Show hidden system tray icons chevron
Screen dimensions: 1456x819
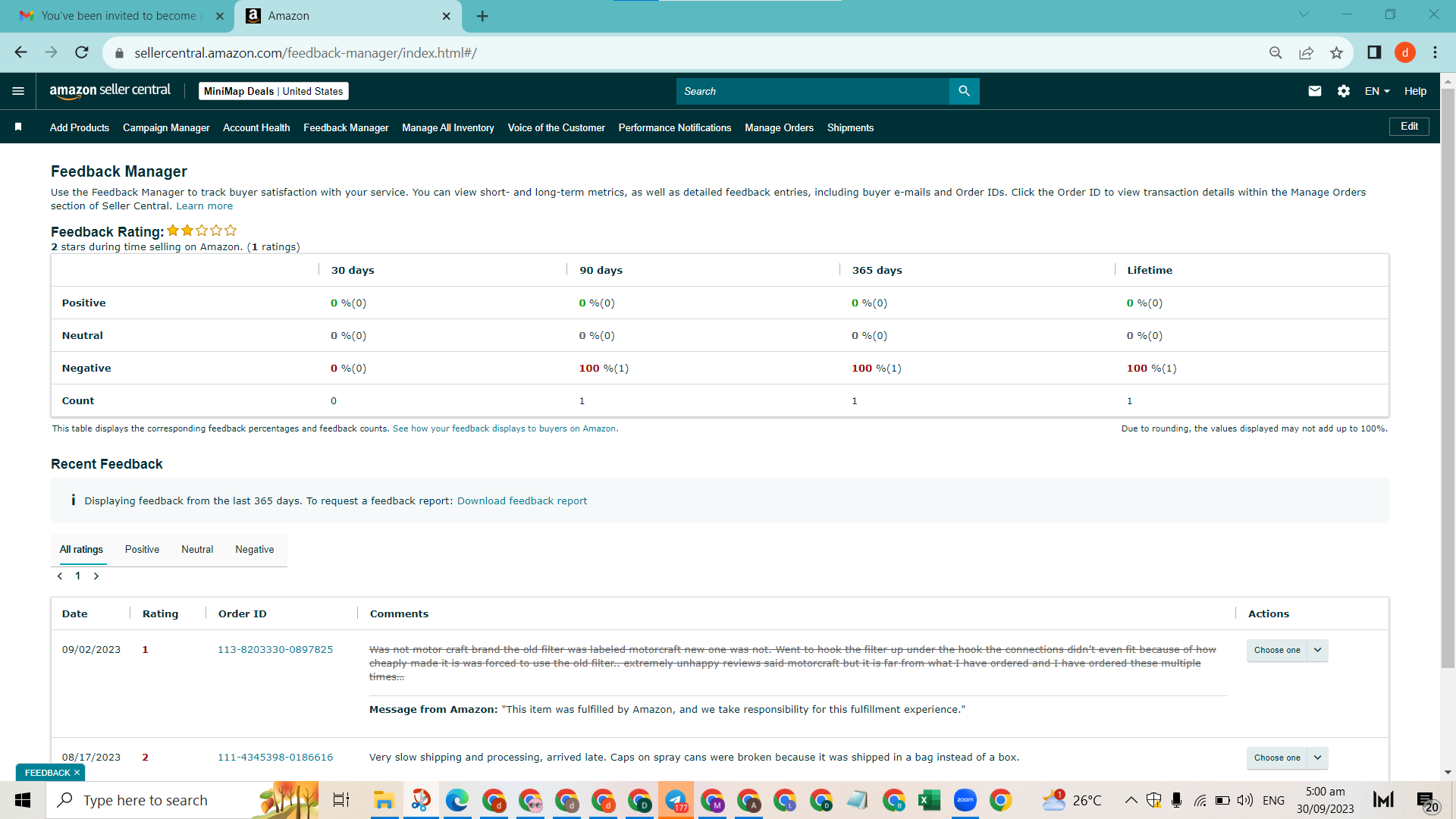tap(1131, 800)
